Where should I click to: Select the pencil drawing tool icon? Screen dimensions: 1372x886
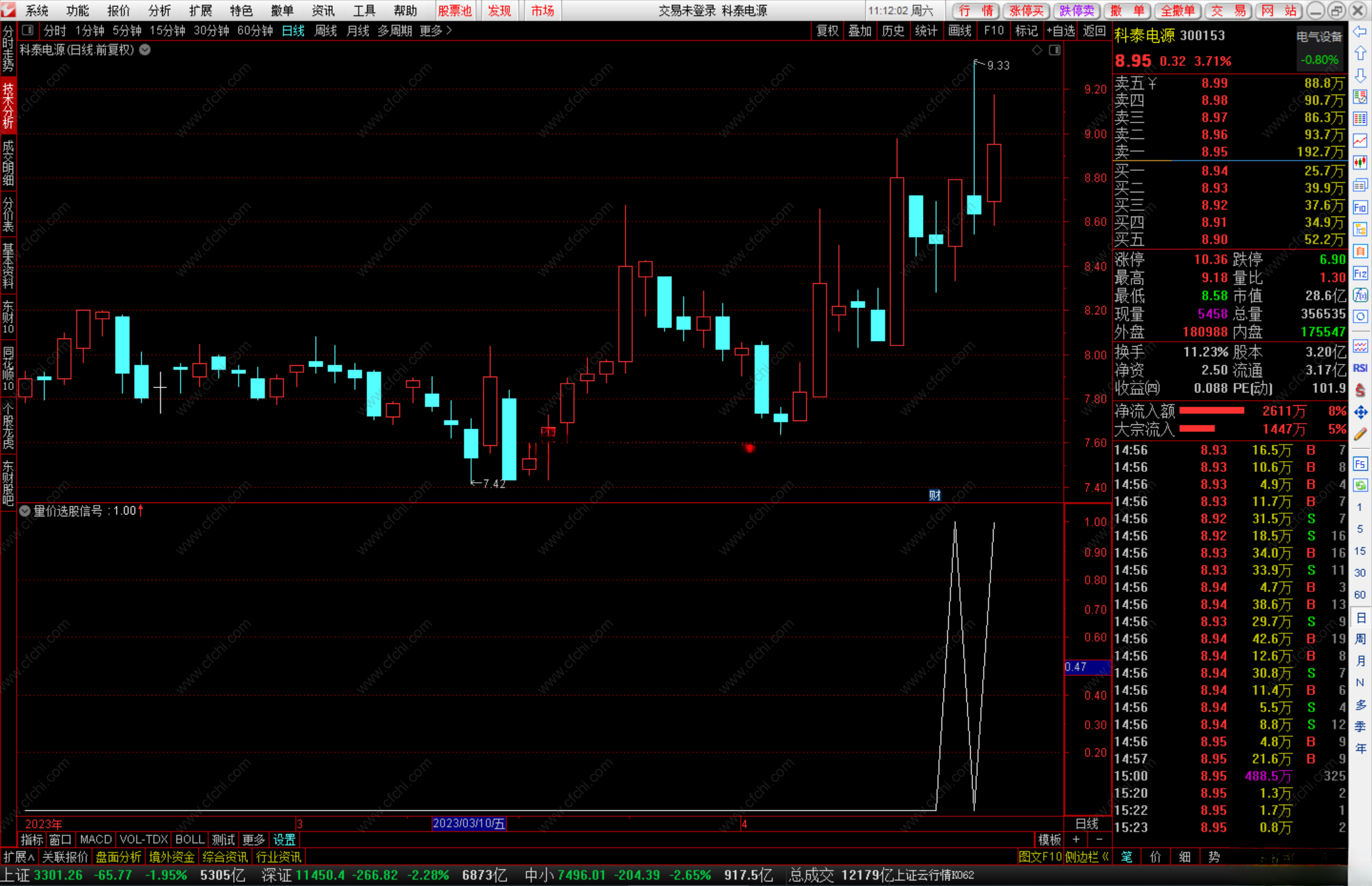pos(1360,435)
